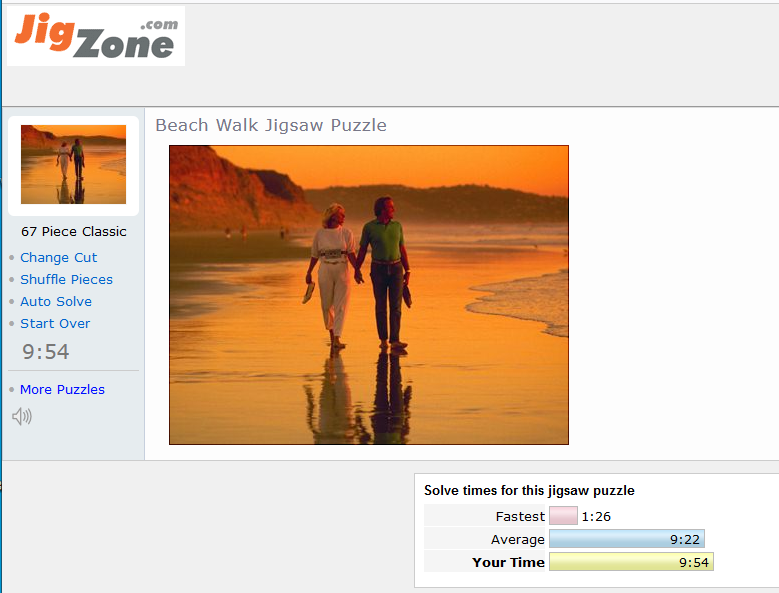779x593 pixels.
Task: Select the Auto Solve link
Action: point(56,301)
